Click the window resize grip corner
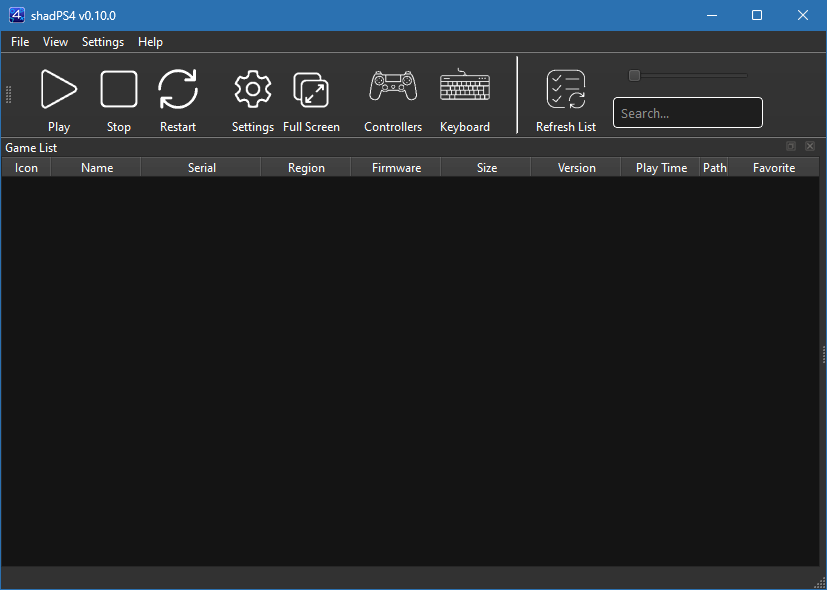The width and height of the screenshot is (827, 590). pos(820,583)
